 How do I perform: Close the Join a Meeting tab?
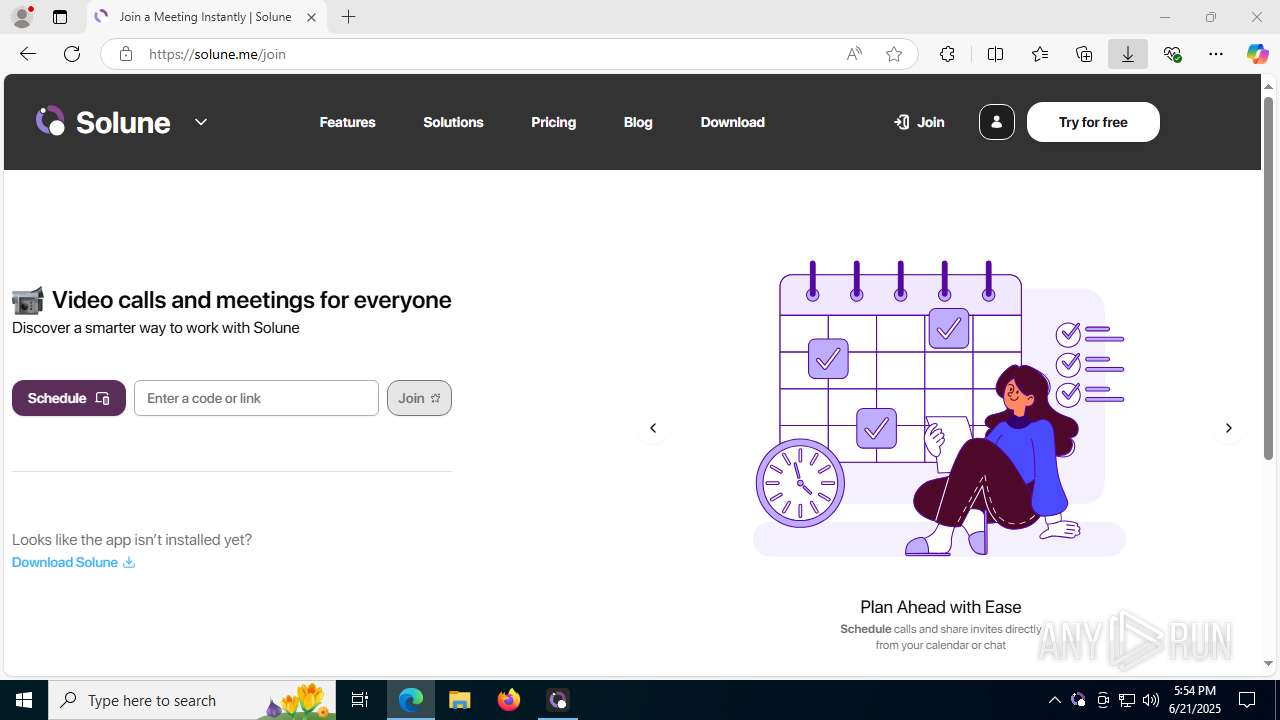pos(311,17)
